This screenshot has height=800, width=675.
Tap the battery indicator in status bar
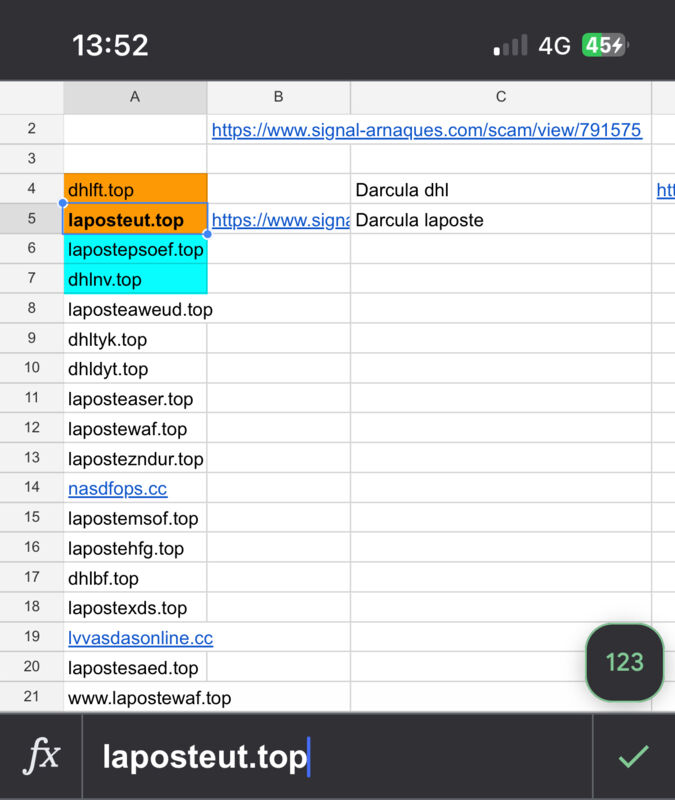[606, 45]
